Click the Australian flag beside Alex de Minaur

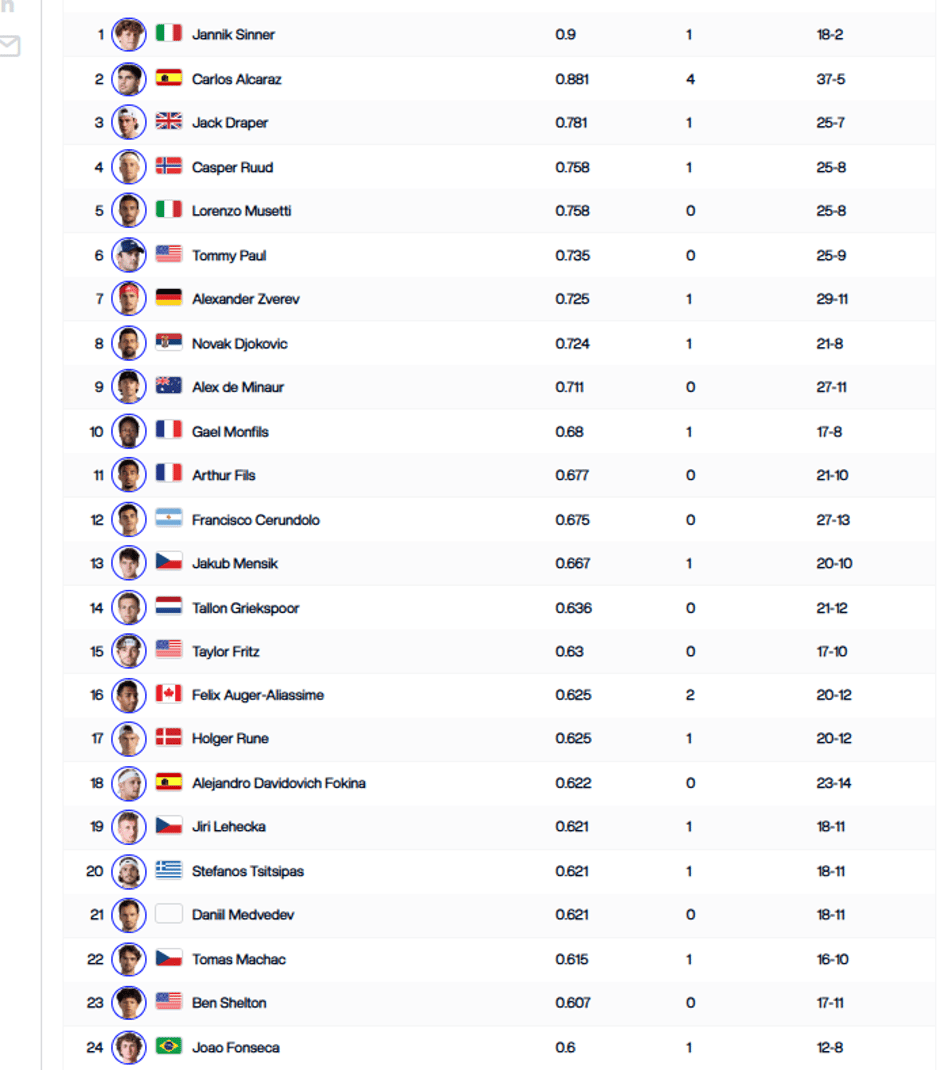click(x=169, y=386)
